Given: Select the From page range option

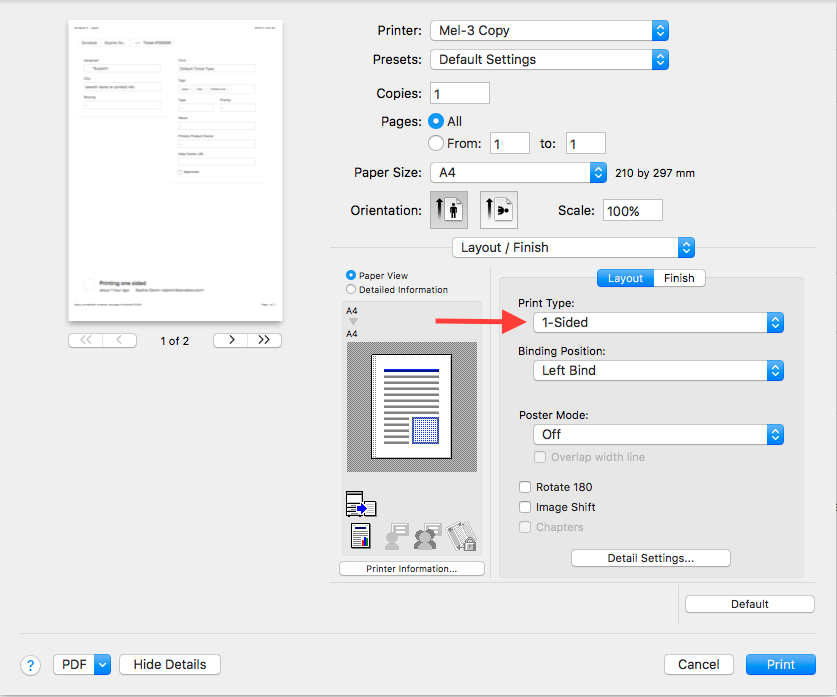Looking at the screenshot, I should [436, 143].
